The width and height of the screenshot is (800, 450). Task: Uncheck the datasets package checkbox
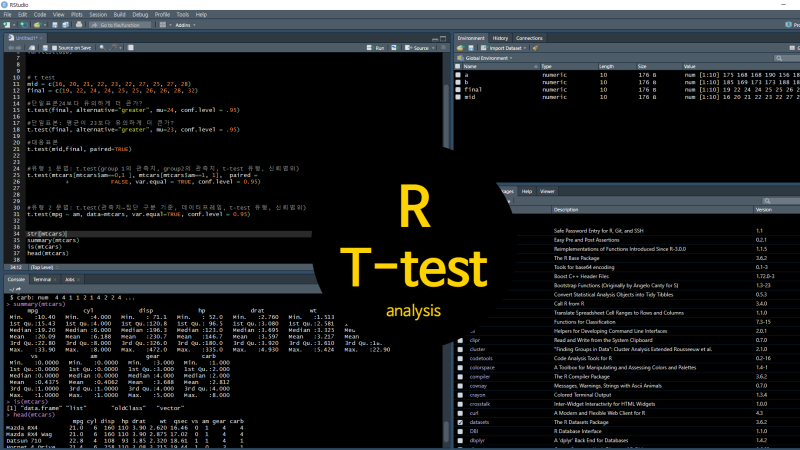460,422
